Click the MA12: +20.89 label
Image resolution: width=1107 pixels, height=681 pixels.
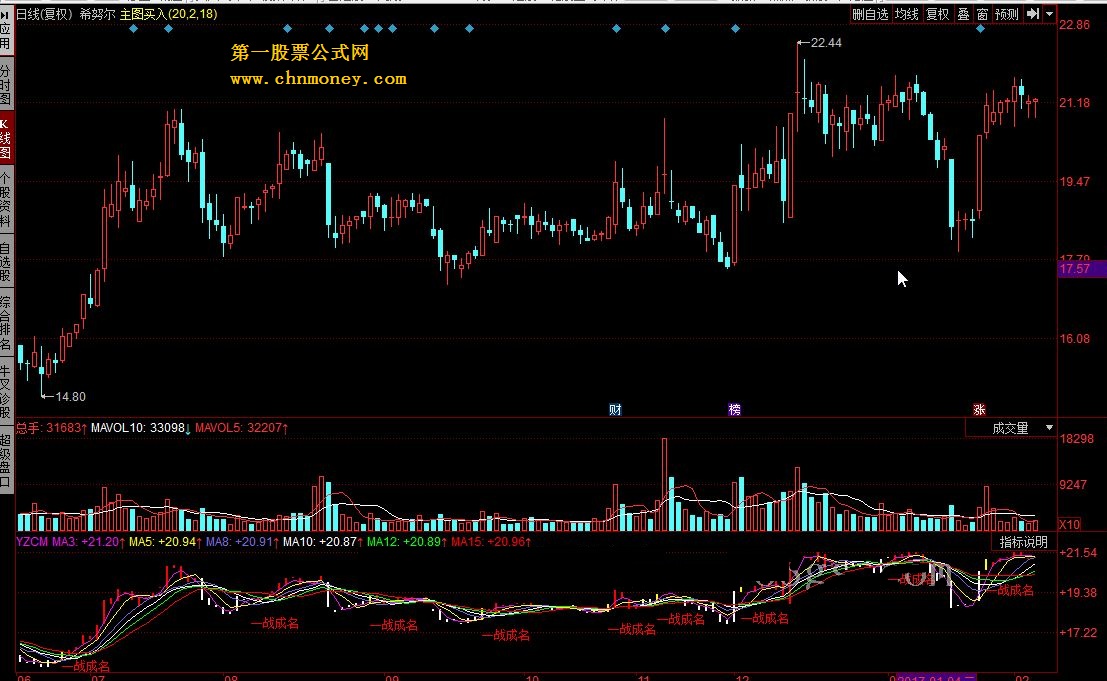407,542
